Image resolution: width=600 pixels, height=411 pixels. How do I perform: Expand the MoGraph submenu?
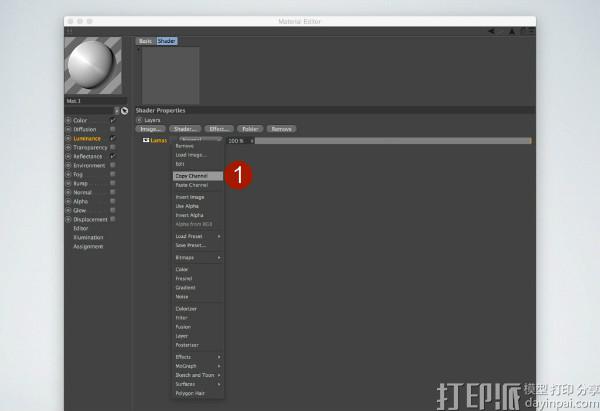click(x=198, y=366)
